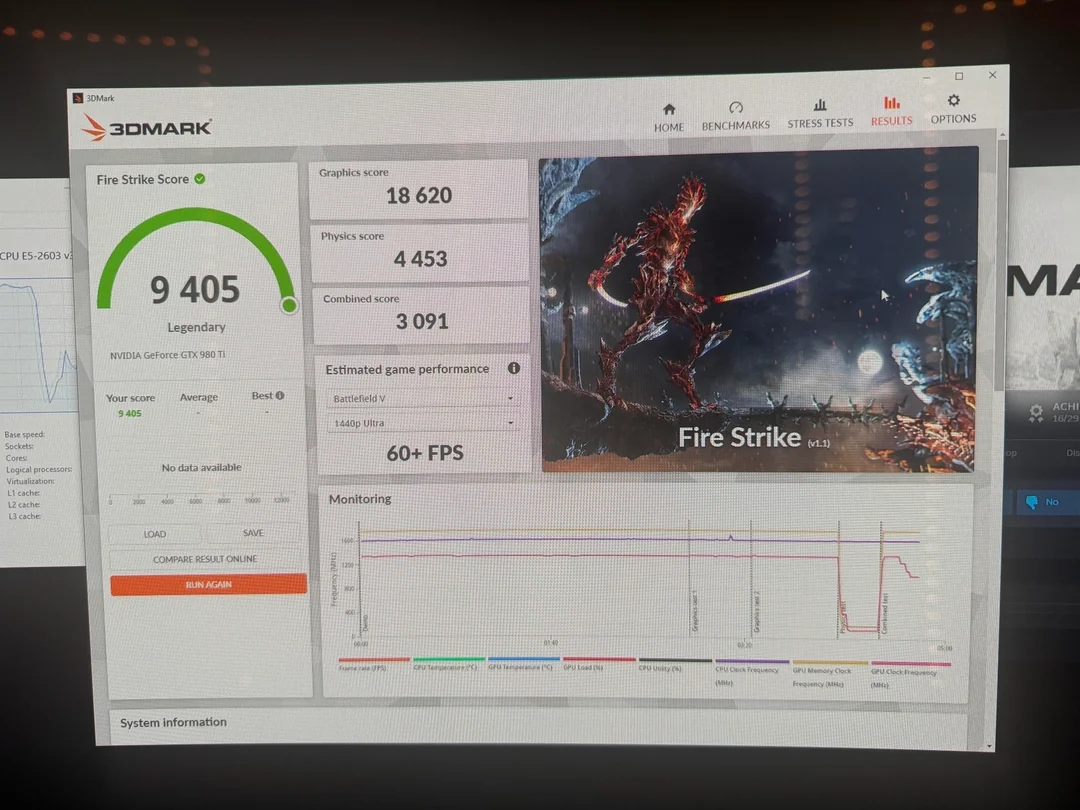Viewport: 1080px width, 810px height.
Task: Click the 16/29 achievements text in the right window
Action: pos(1065,418)
